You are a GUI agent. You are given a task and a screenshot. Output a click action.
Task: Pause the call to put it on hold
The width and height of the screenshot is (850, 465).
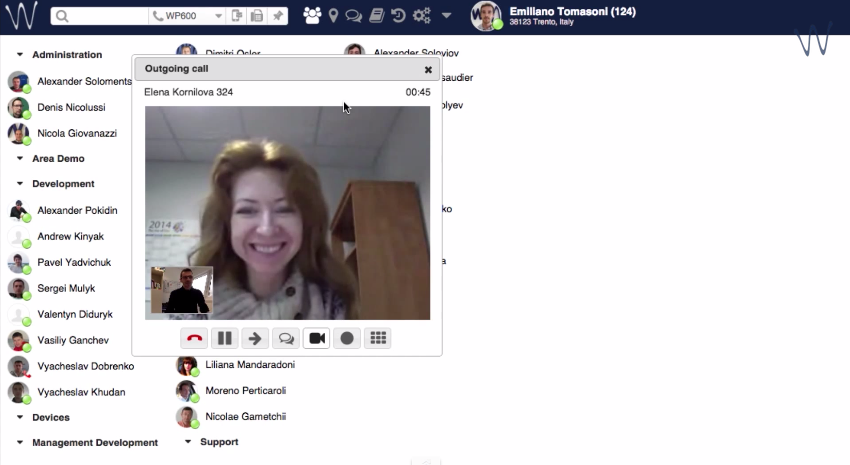click(225, 339)
